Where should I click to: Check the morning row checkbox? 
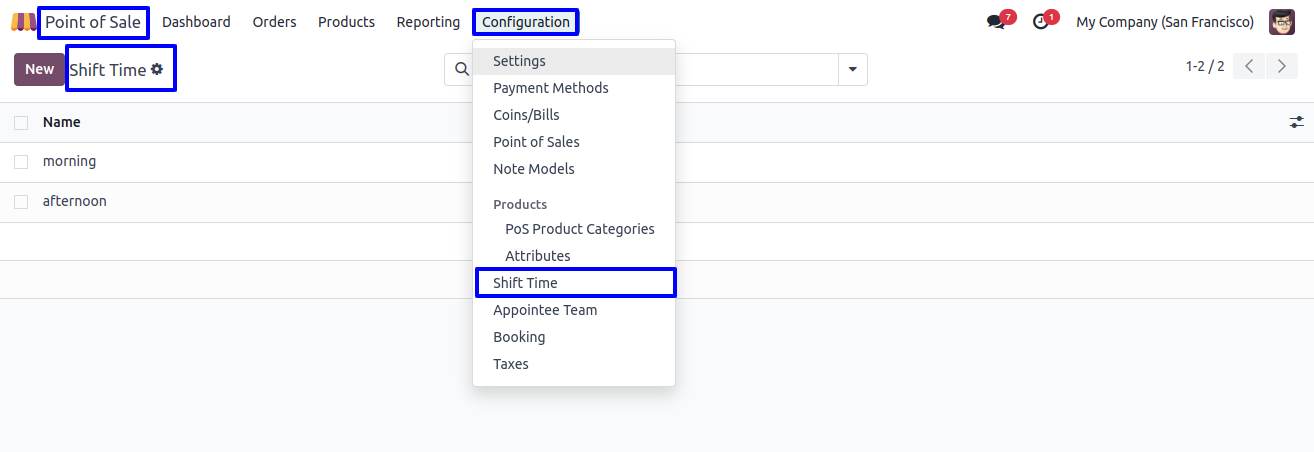point(21,162)
